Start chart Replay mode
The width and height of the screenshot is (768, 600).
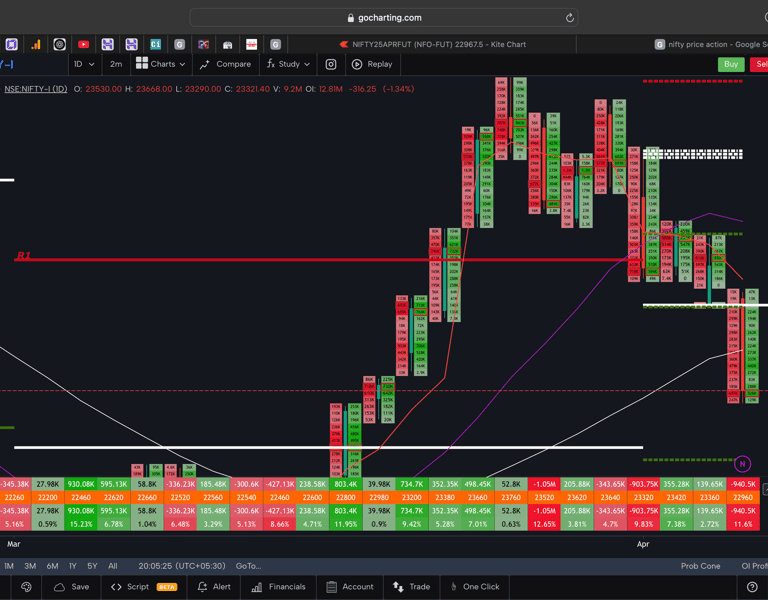pos(372,64)
